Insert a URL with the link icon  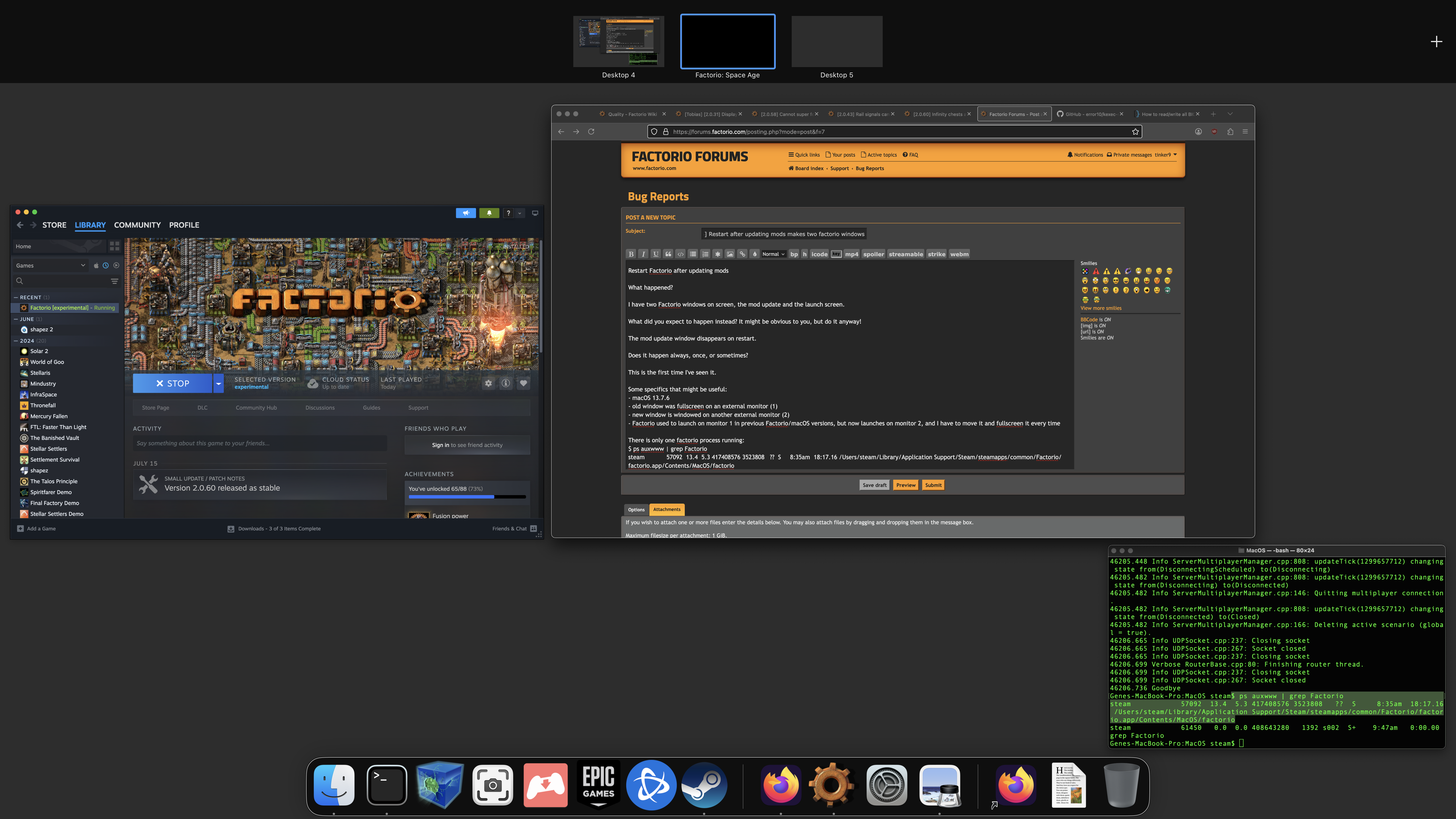point(742,254)
